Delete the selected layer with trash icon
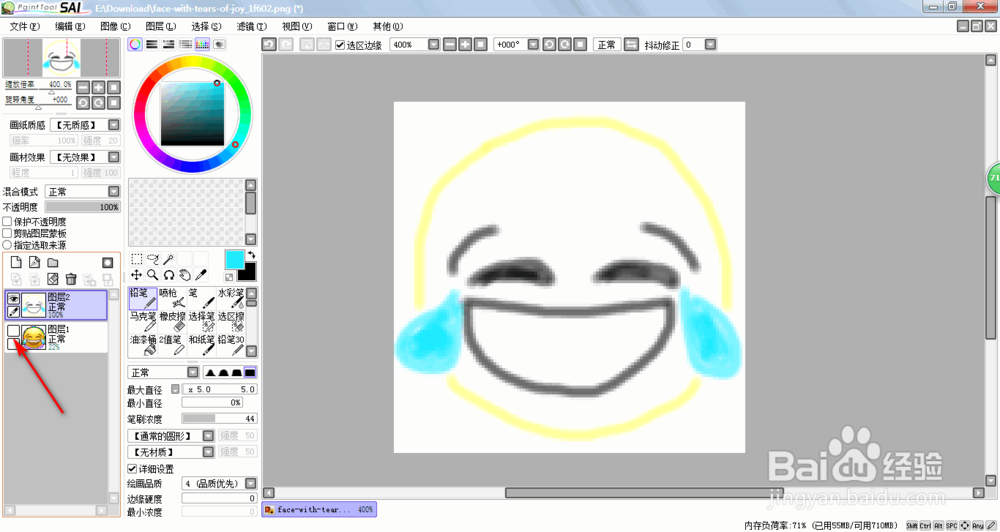This screenshot has height=532, width=1000. [71, 279]
